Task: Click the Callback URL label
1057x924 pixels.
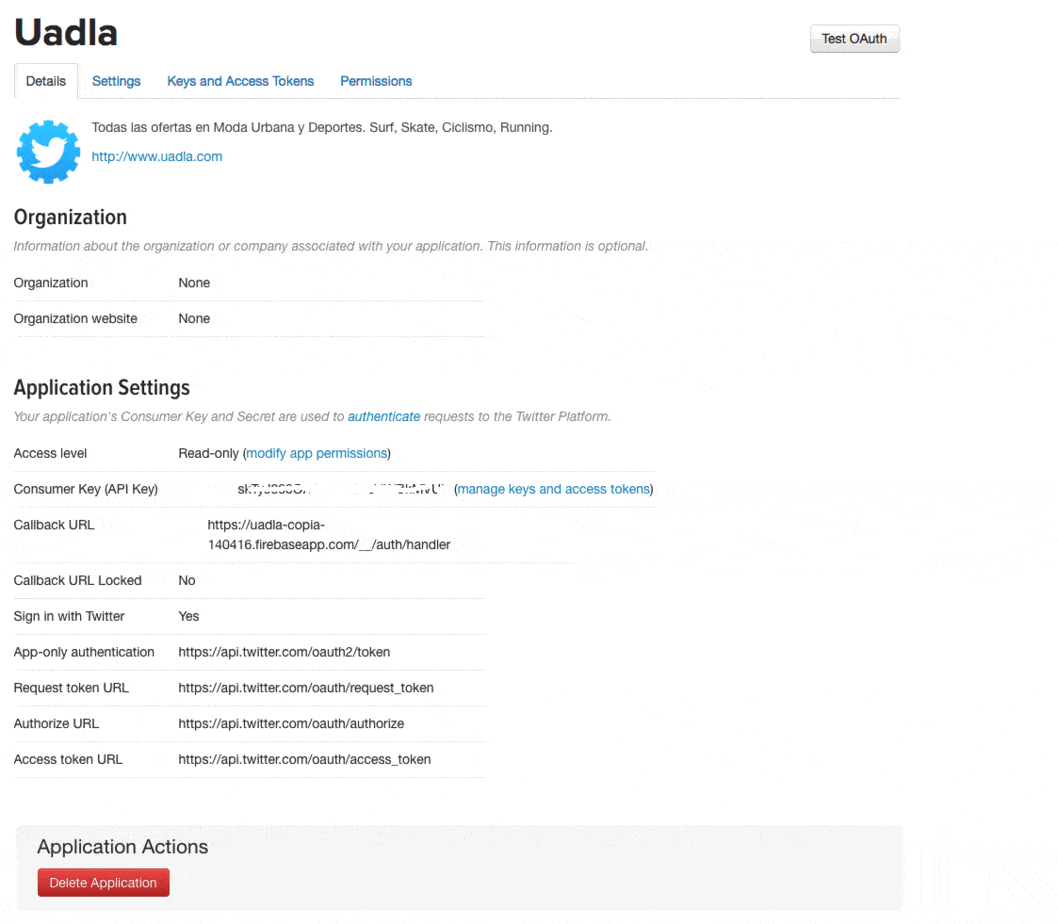Action: coord(54,524)
